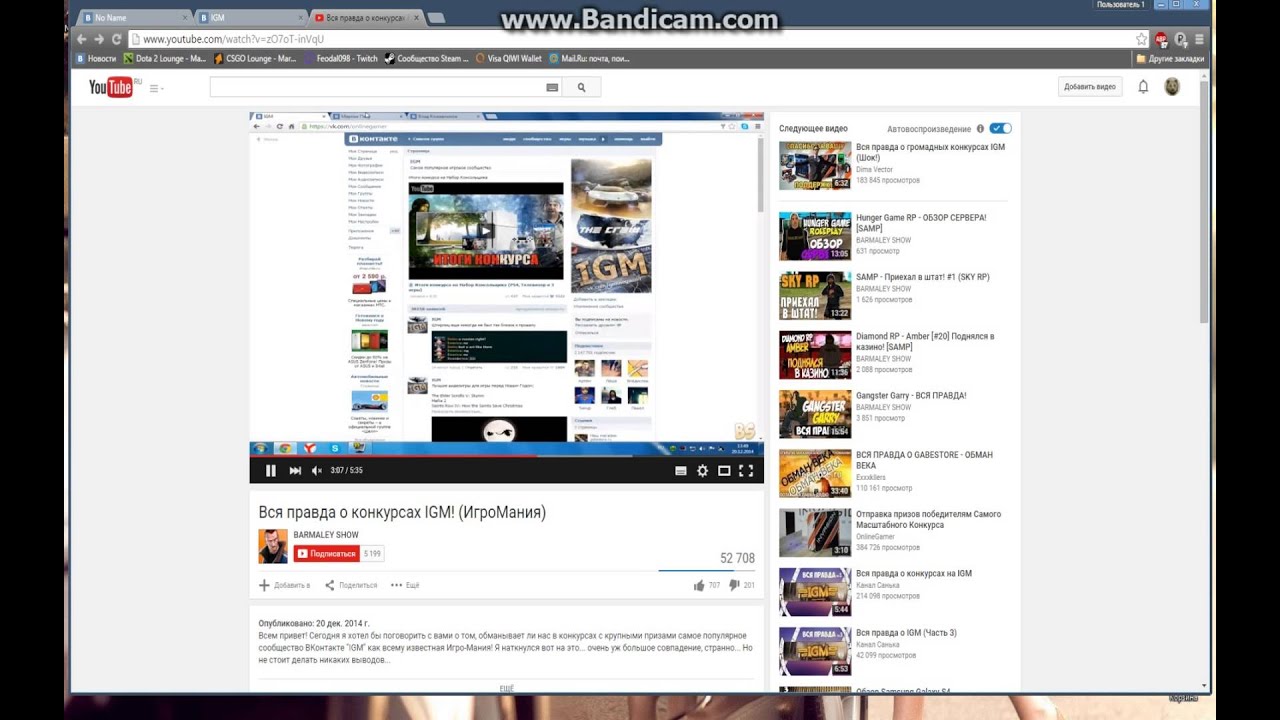The height and width of the screenshot is (720, 1280).
Task: Click the search magnifier button
Action: [x=581, y=88]
